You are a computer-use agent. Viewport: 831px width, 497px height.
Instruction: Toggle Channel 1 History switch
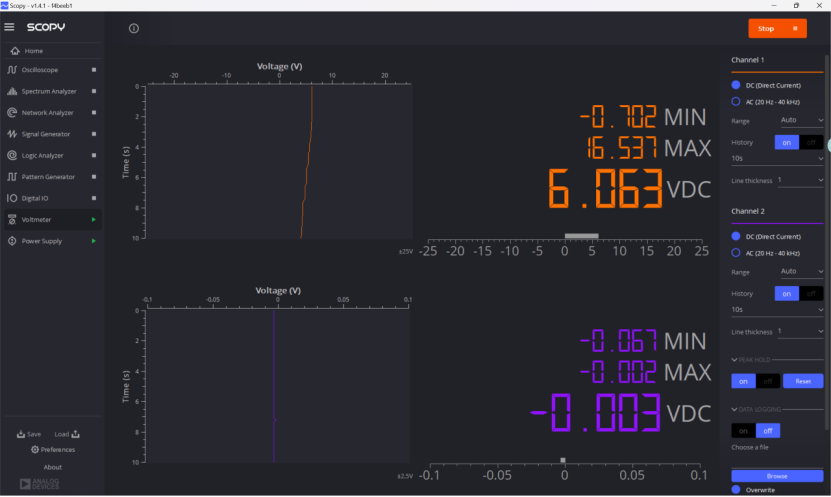pyautogui.click(x=799, y=143)
